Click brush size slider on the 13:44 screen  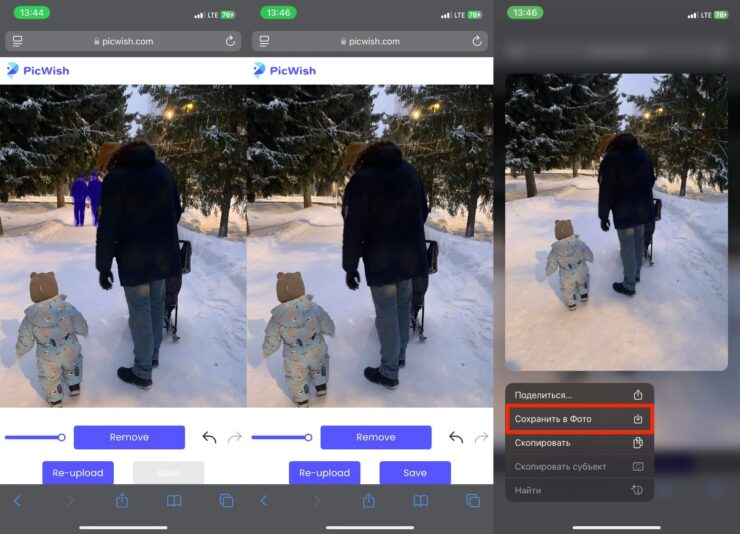pyautogui.click(x=35, y=437)
